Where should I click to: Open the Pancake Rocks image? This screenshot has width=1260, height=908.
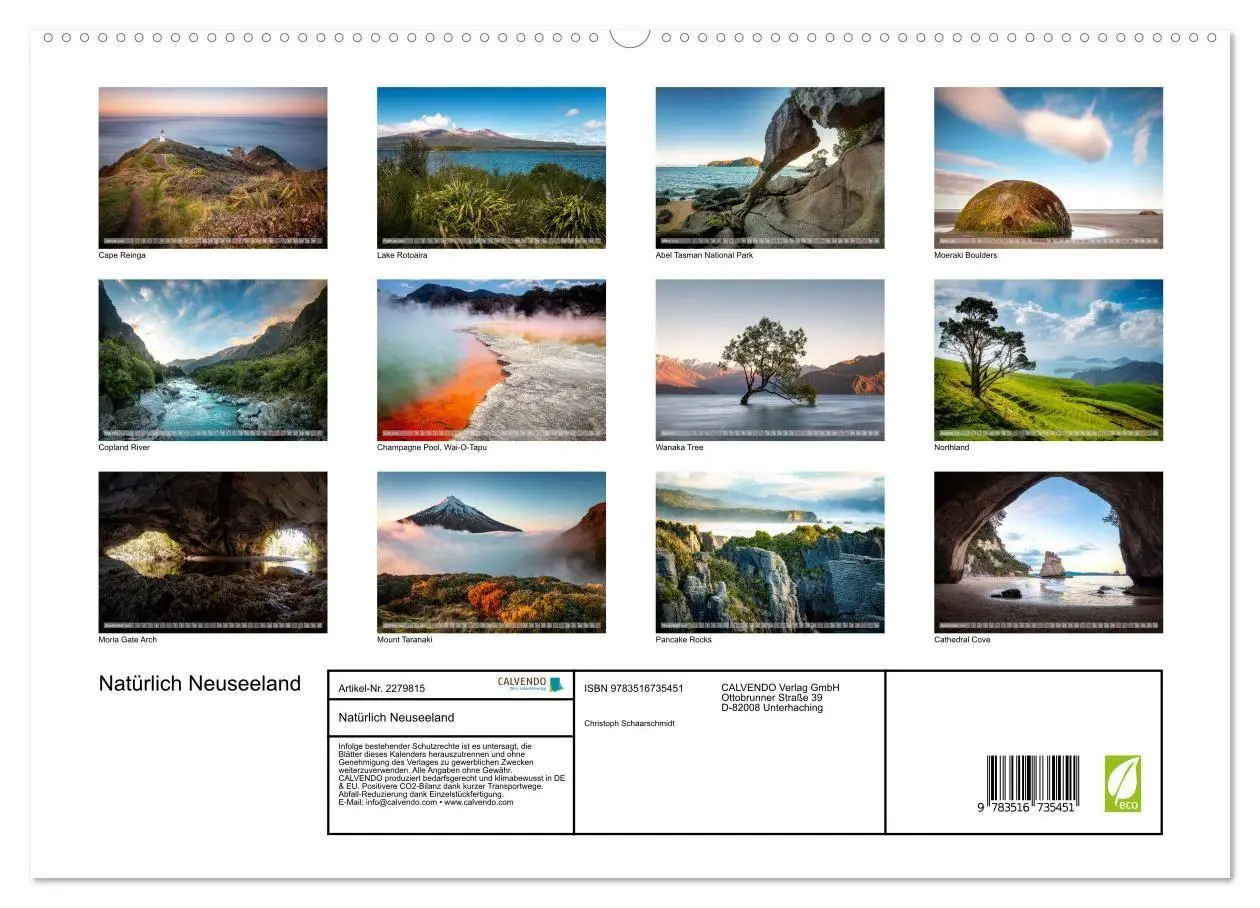point(770,552)
